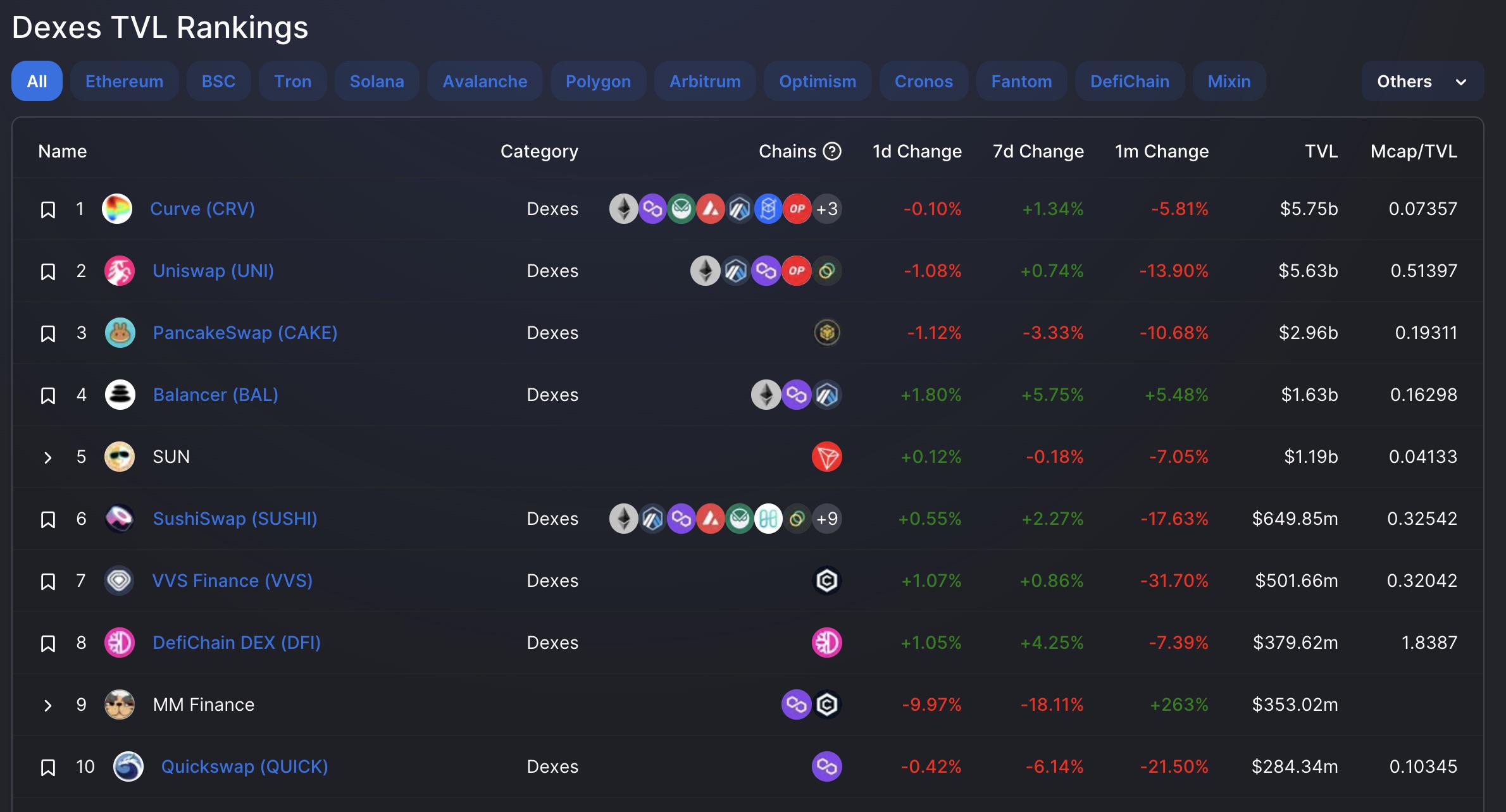Open the DefiChain DEX (DFI) link
This screenshot has height=812, width=1506.
[x=237, y=643]
